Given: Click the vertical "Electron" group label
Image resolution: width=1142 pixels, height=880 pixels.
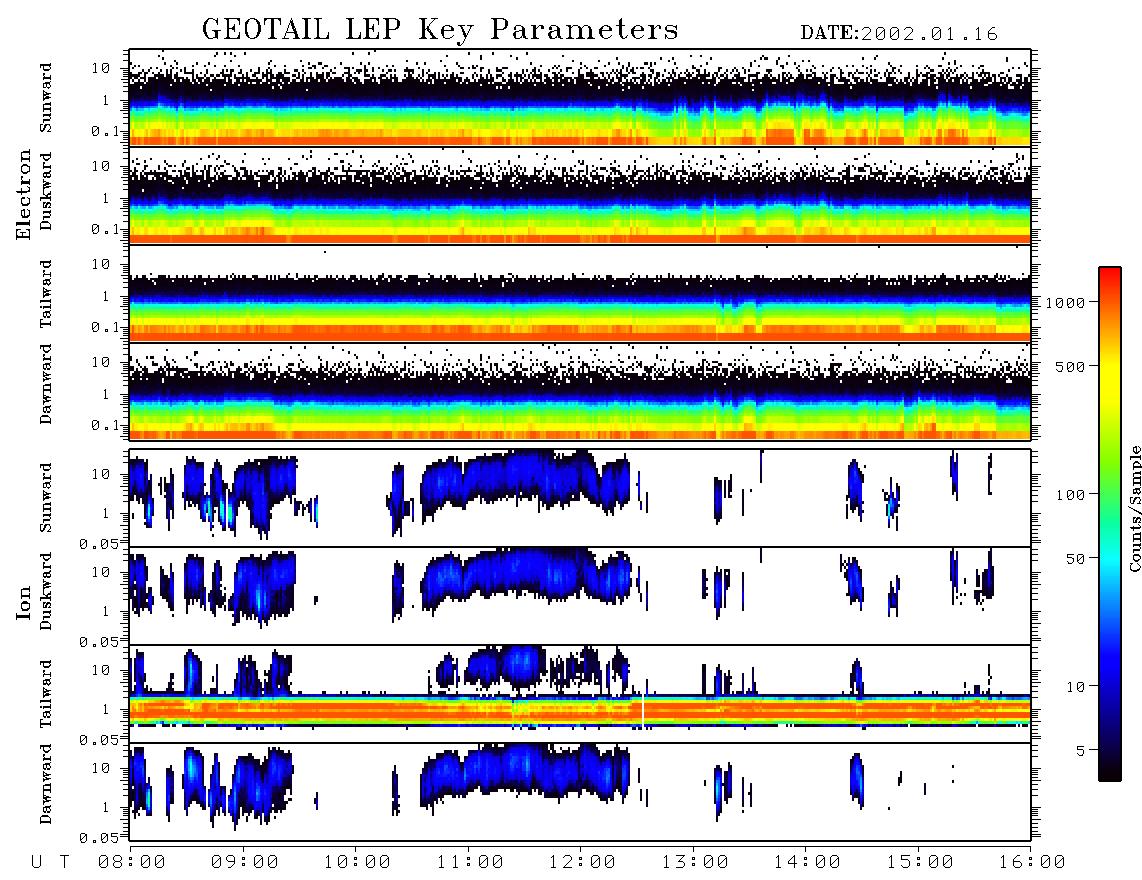Looking at the screenshot, I should pyautogui.click(x=24, y=195).
